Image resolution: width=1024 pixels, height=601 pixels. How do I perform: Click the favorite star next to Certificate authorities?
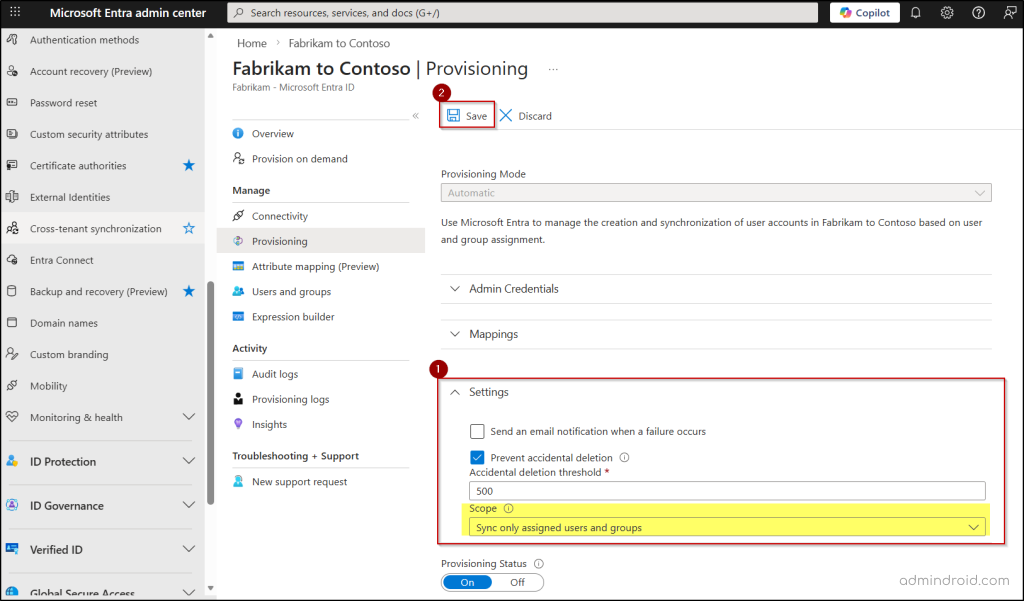[x=188, y=165]
